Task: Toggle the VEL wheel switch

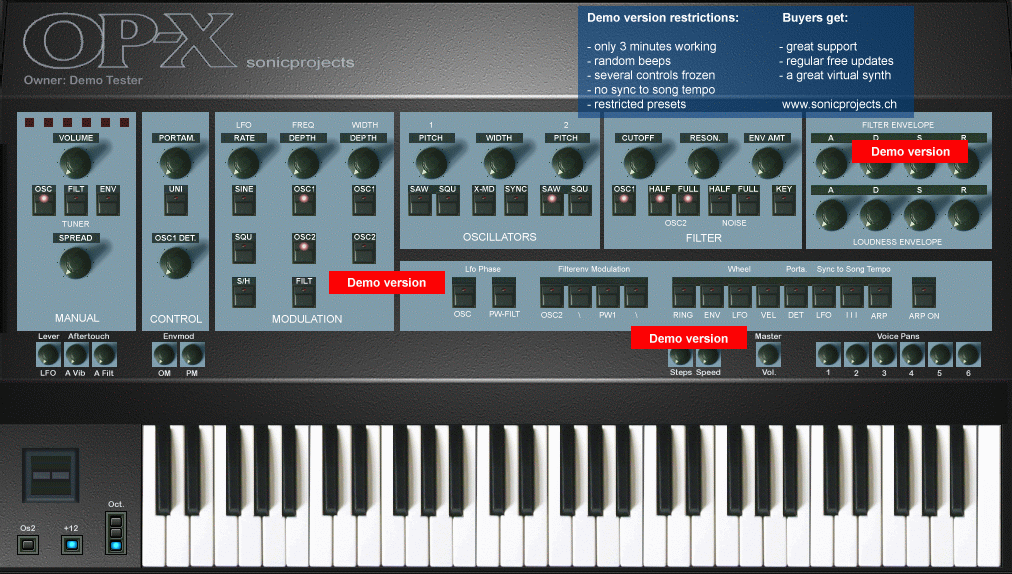Action: pos(768,295)
